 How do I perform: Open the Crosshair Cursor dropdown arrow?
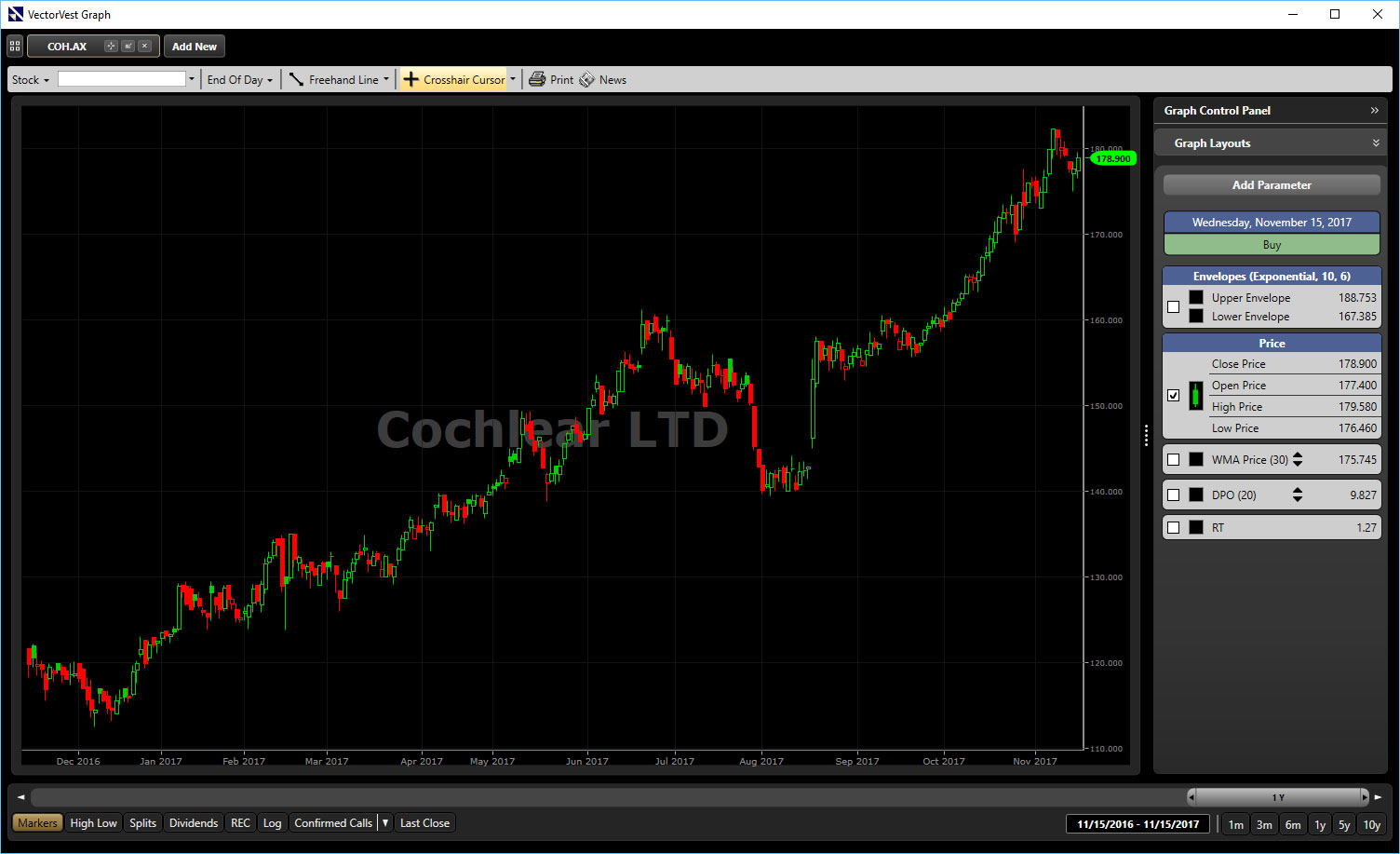coord(513,80)
